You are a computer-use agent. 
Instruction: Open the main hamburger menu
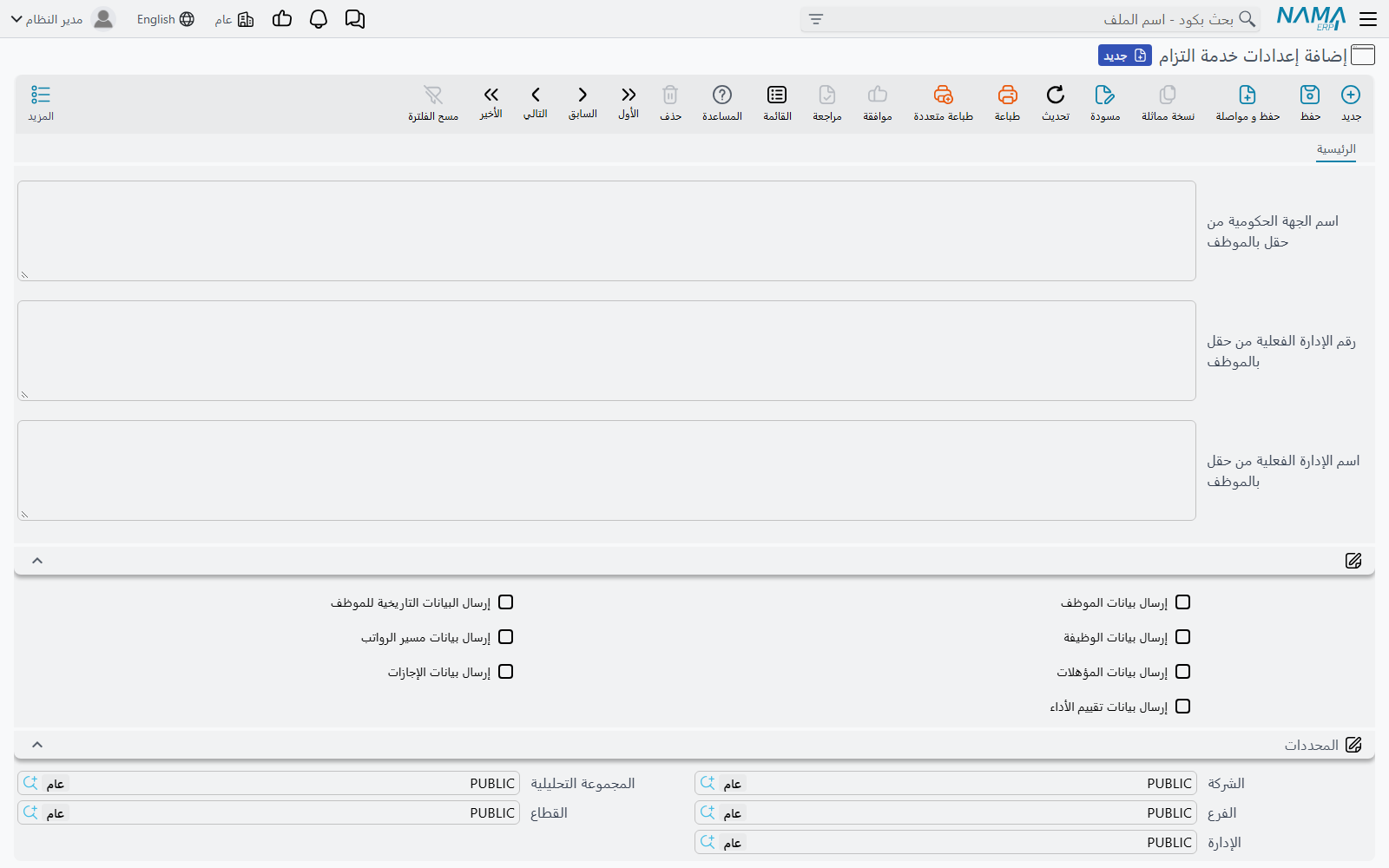point(1368,19)
